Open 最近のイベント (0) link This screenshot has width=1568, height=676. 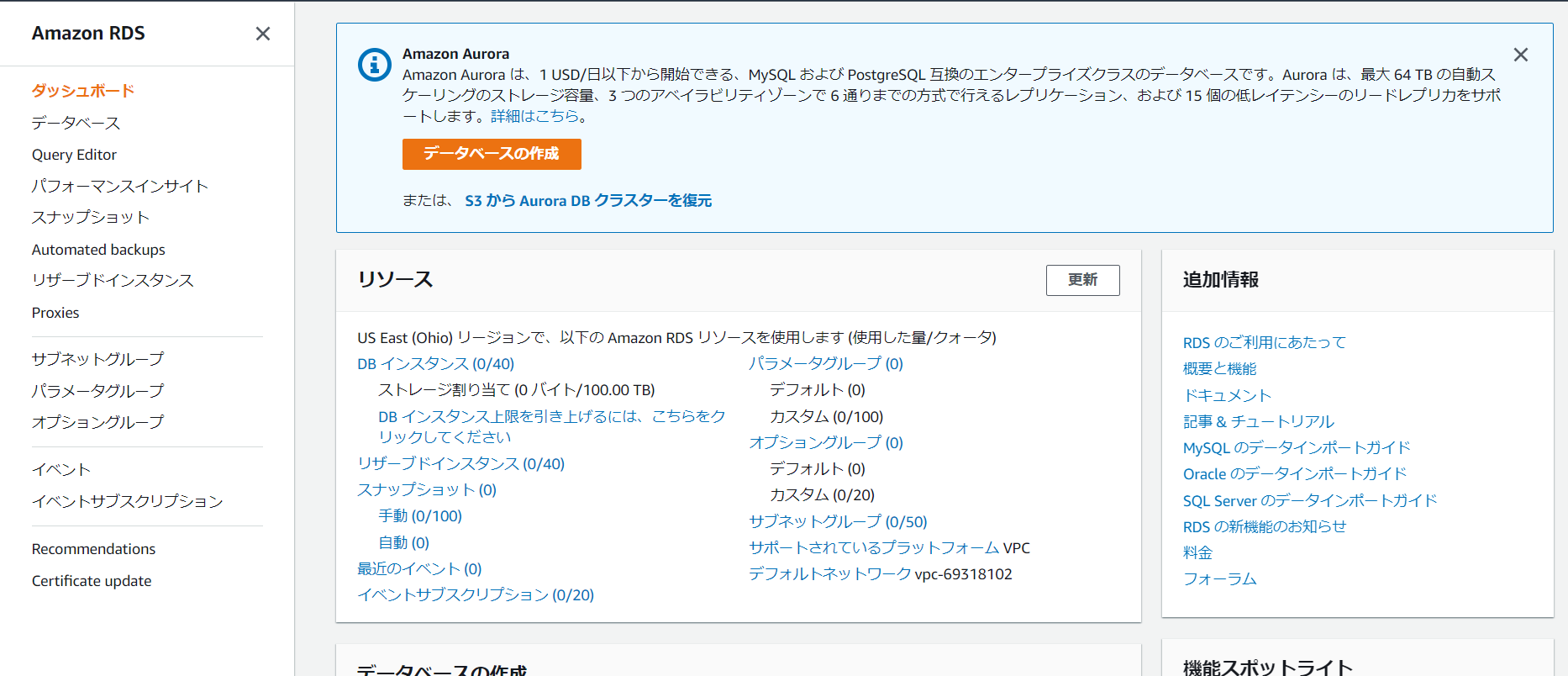pos(419,569)
